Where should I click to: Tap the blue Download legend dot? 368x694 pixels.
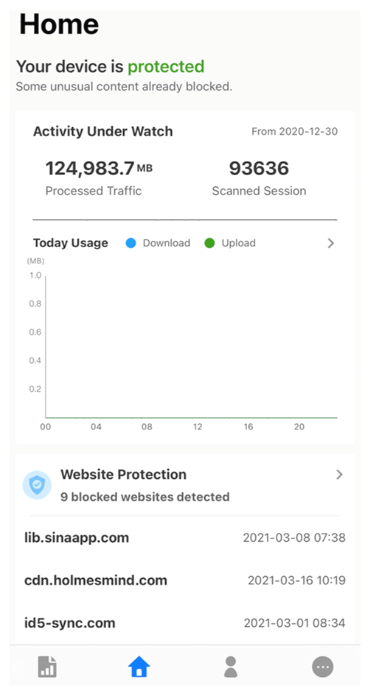(131, 243)
